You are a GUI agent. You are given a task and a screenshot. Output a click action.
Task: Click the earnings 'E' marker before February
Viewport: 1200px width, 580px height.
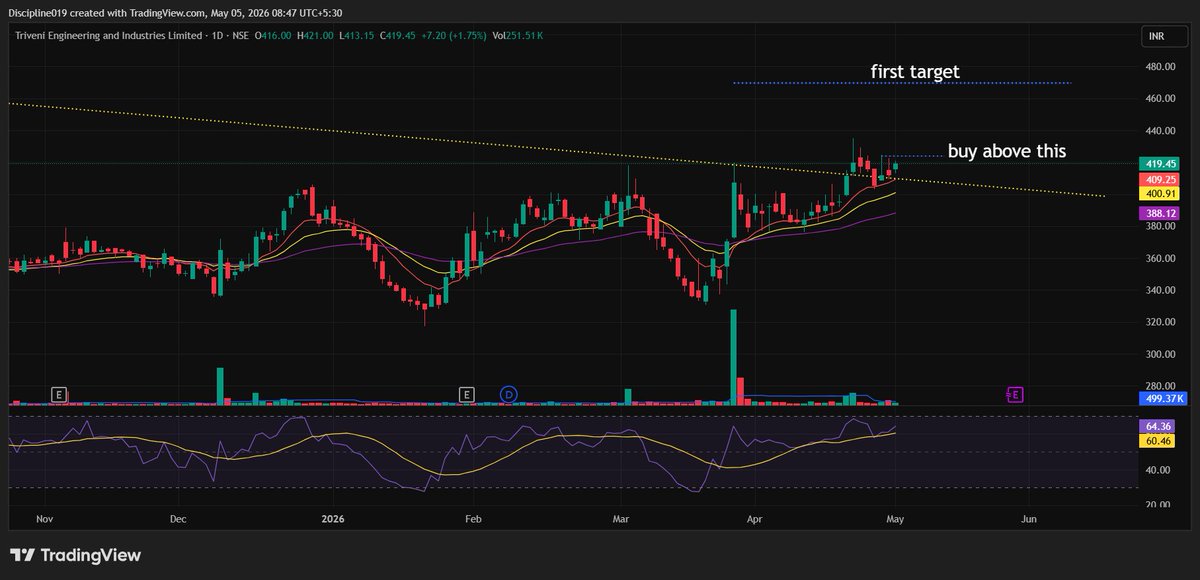click(x=466, y=395)
